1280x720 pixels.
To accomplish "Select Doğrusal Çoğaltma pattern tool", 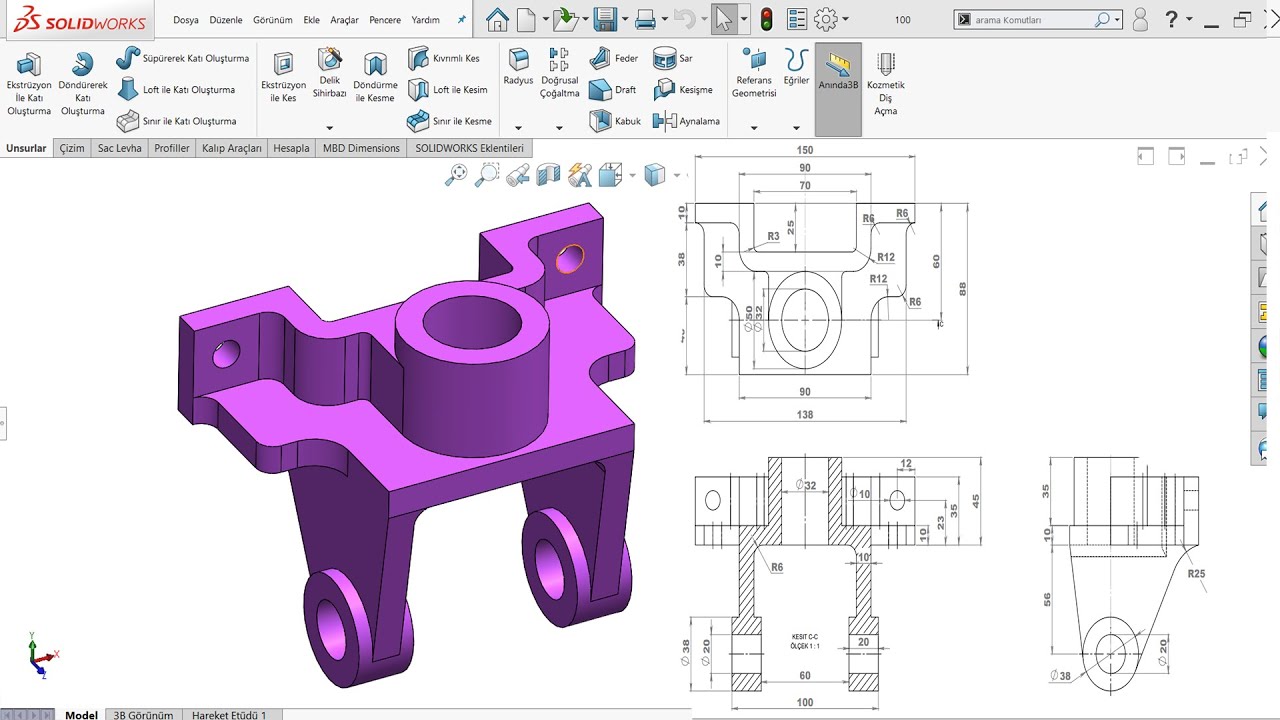I will [560, 74].
